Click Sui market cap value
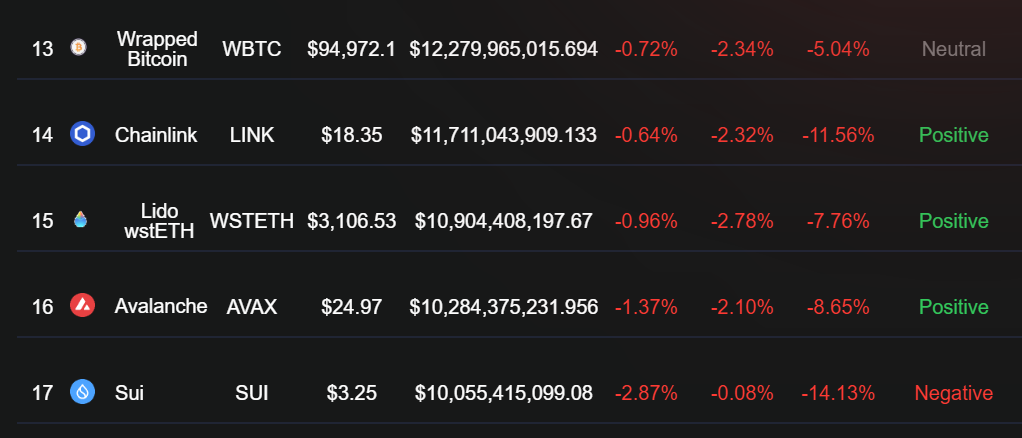The width and height of the screenshot is (1022, 438). pos(504,393)
